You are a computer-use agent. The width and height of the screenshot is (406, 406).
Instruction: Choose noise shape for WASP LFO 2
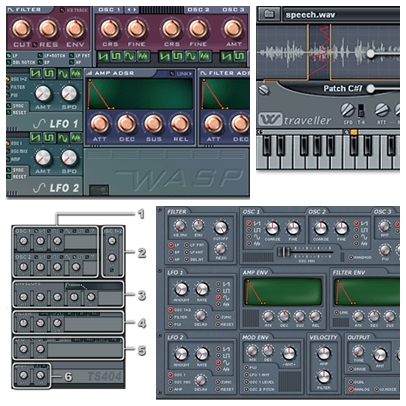coord(76,137)
